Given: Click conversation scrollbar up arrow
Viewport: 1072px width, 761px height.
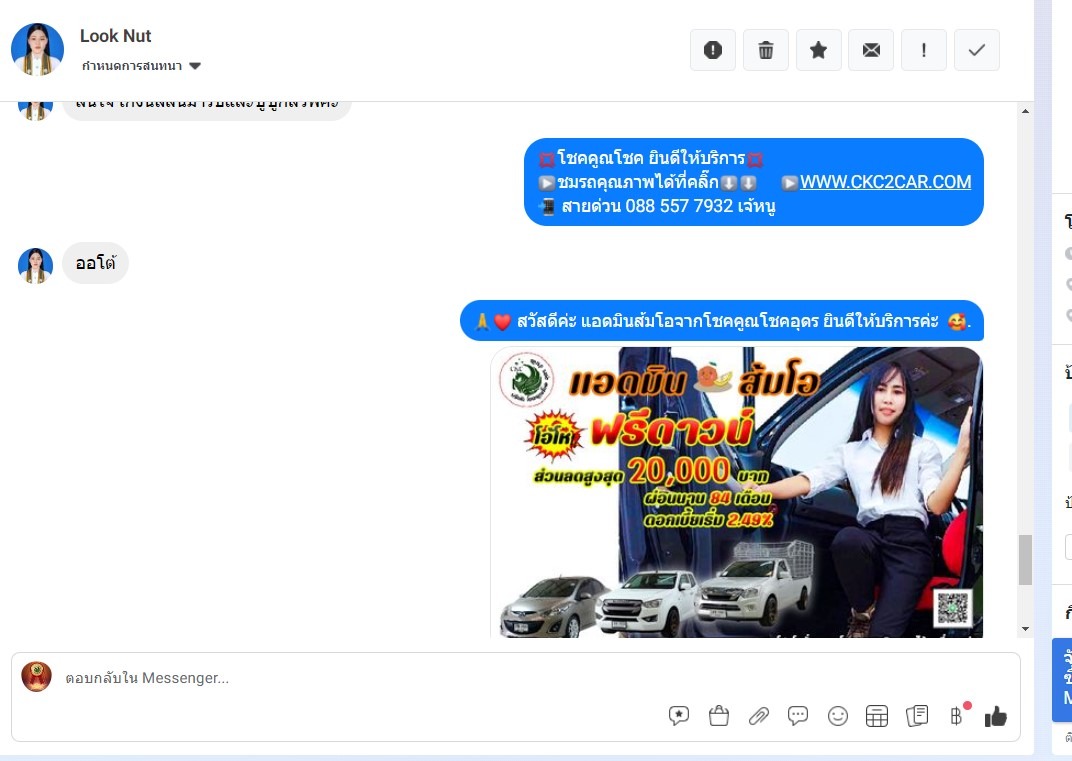Looking at the screenshot, I should (x=1025, y=111).
